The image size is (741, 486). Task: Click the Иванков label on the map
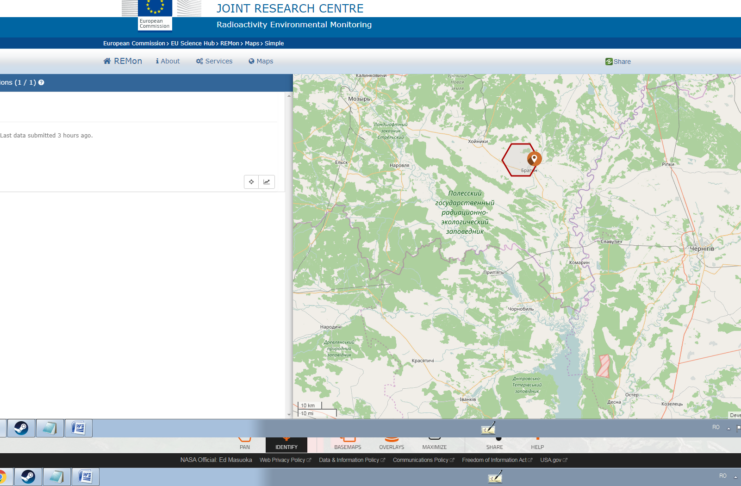pyautogui.click(x=468, y=399)
